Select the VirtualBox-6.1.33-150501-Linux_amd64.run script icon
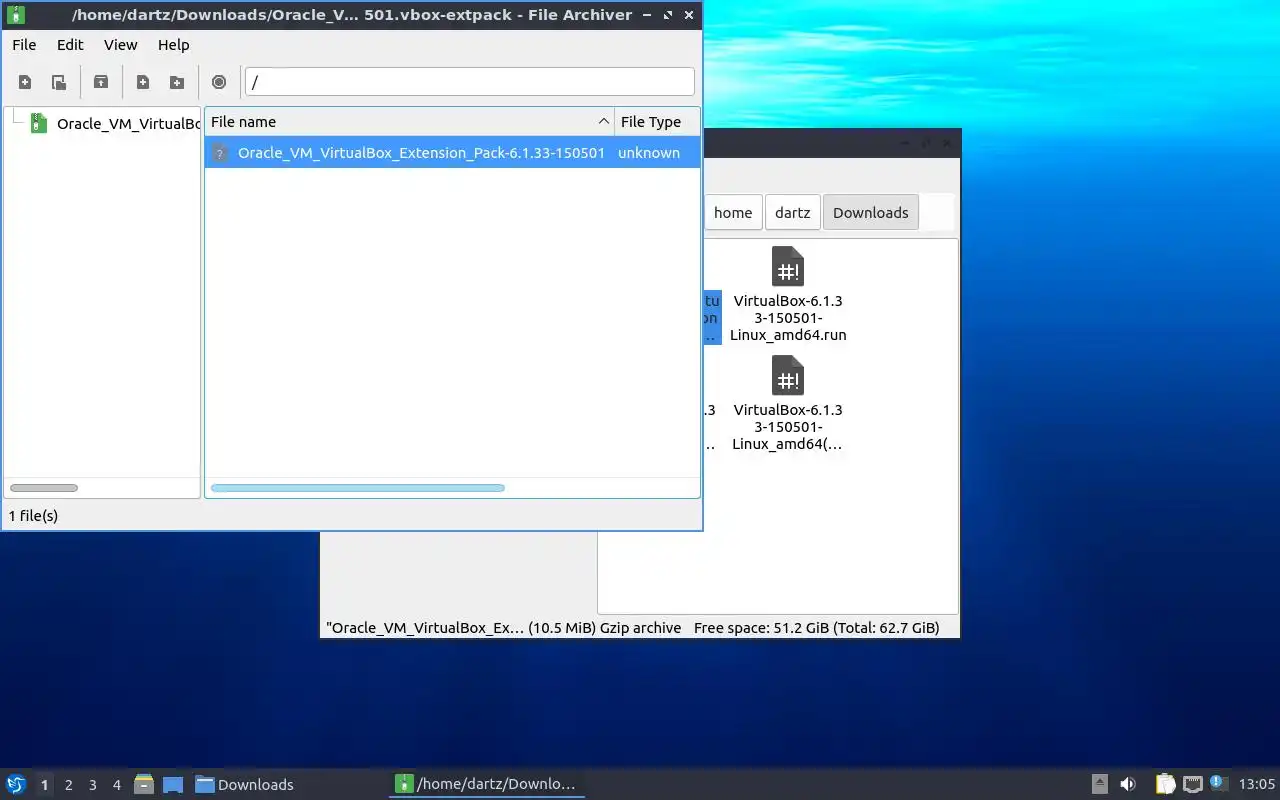Image resolution: width=1280 pixels, height=800 pixels. (x=788, y=267)
